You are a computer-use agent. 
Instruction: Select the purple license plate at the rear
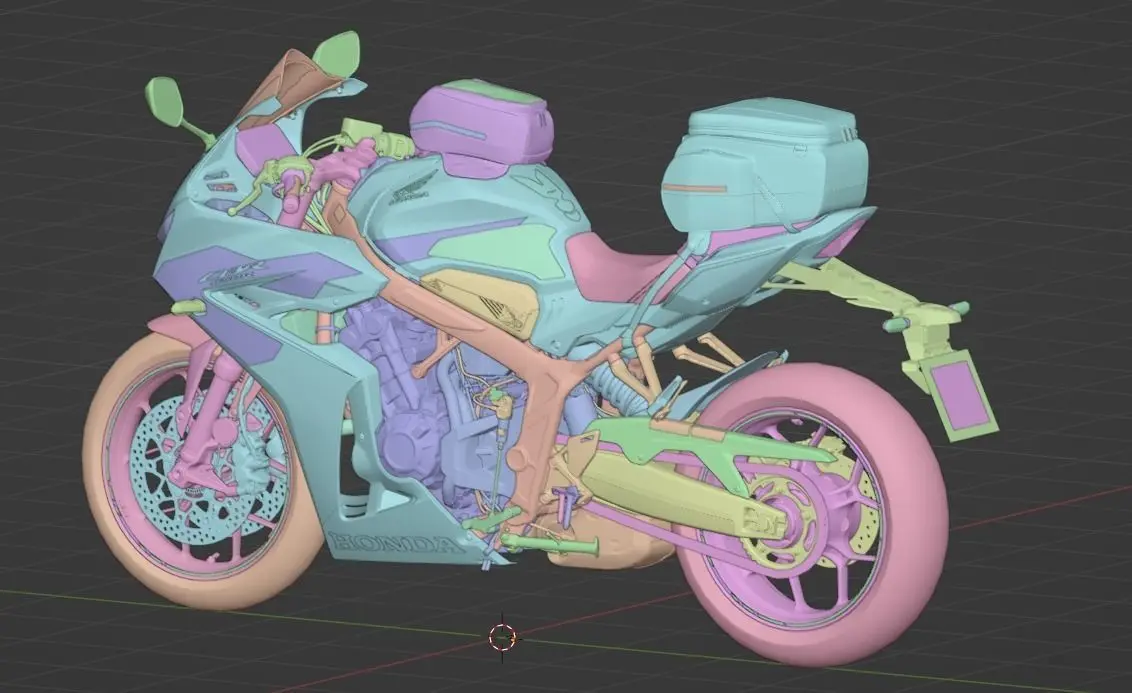click(960, 396)
